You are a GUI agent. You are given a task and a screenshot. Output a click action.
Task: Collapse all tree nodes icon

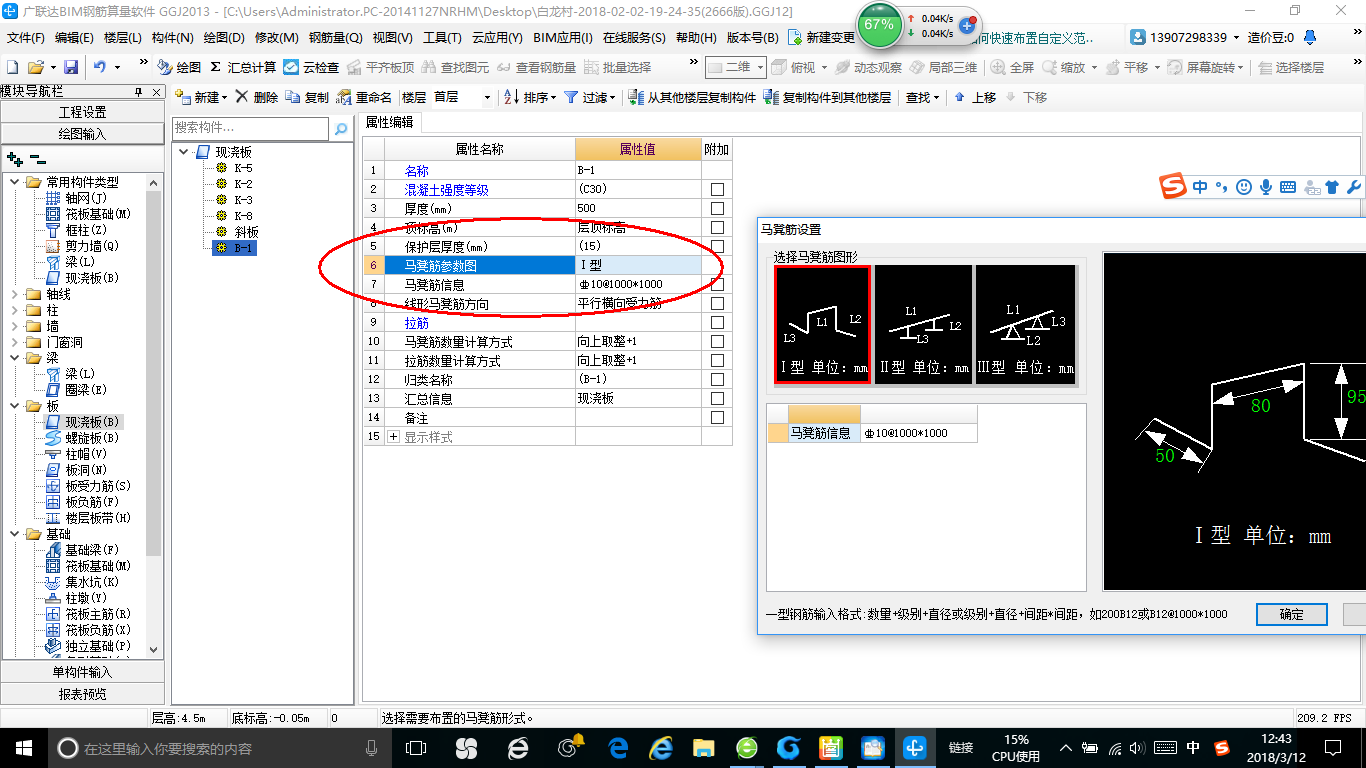(38, 159)
